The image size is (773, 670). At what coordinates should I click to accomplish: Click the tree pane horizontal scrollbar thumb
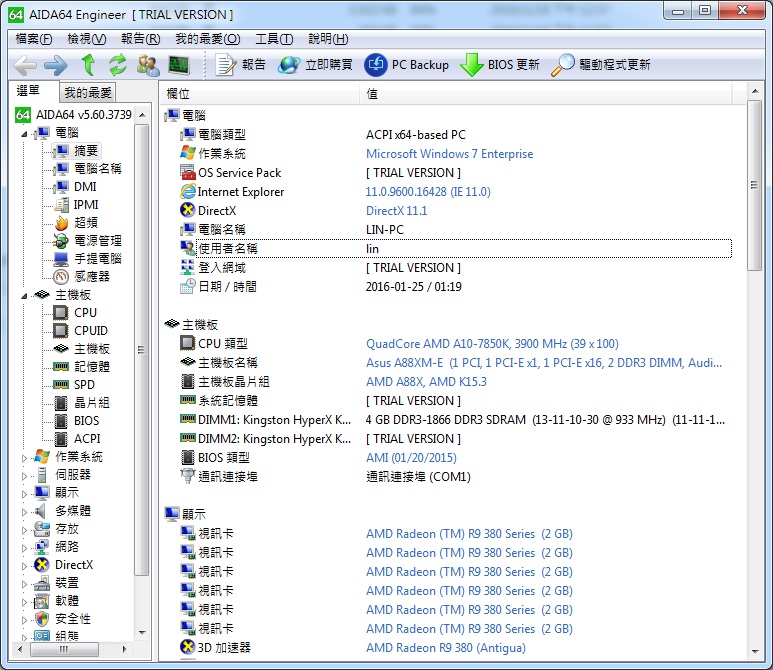(x=64, y=649)
